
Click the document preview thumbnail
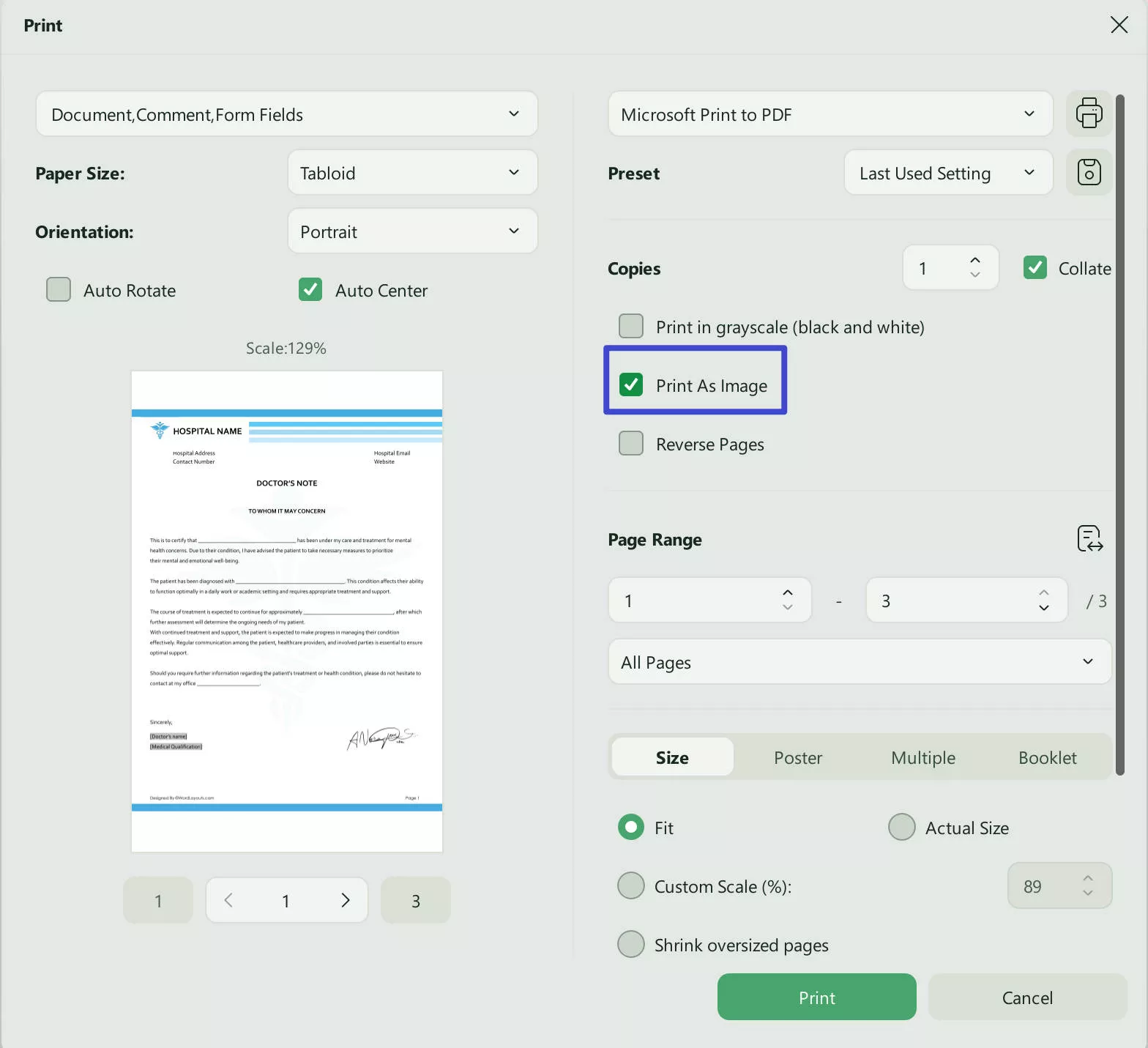pos(287,612)
